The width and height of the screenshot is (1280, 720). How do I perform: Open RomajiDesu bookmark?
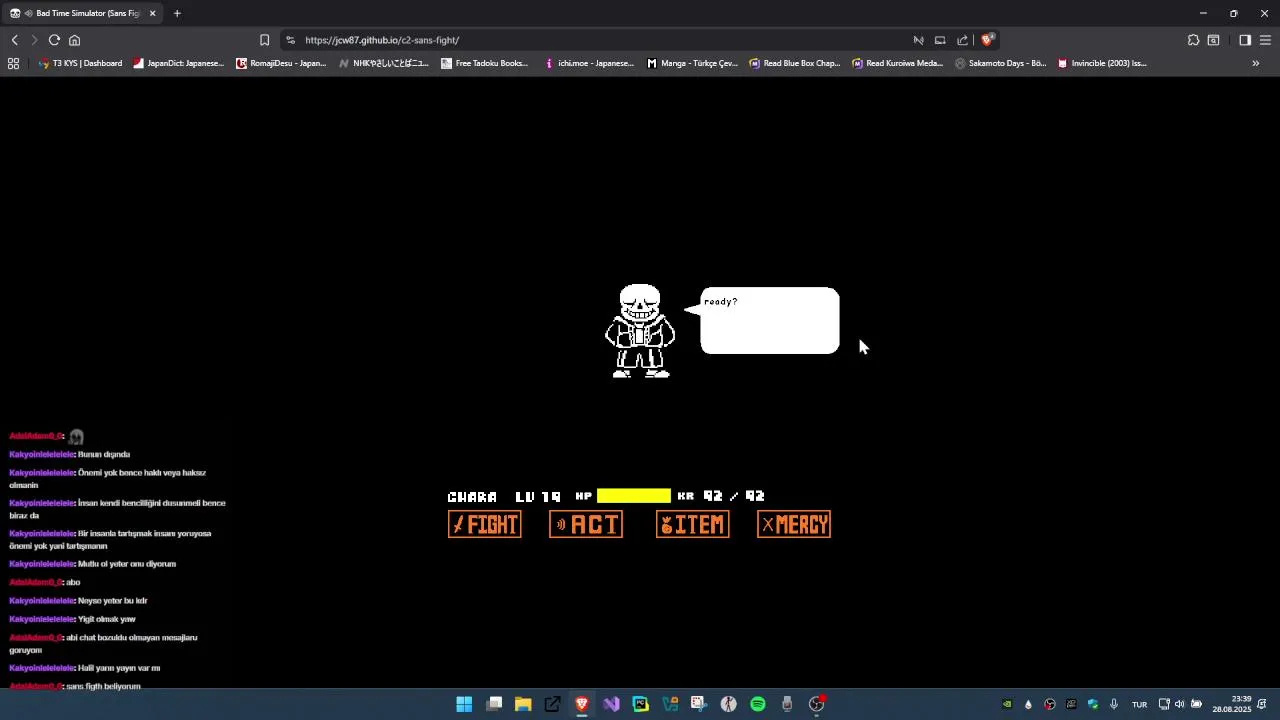pyautogui.click(x=281, y=63)
